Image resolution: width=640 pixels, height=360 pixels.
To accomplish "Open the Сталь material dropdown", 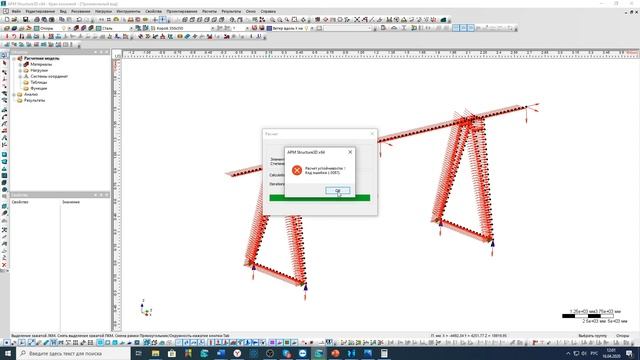I will point(131,28).
